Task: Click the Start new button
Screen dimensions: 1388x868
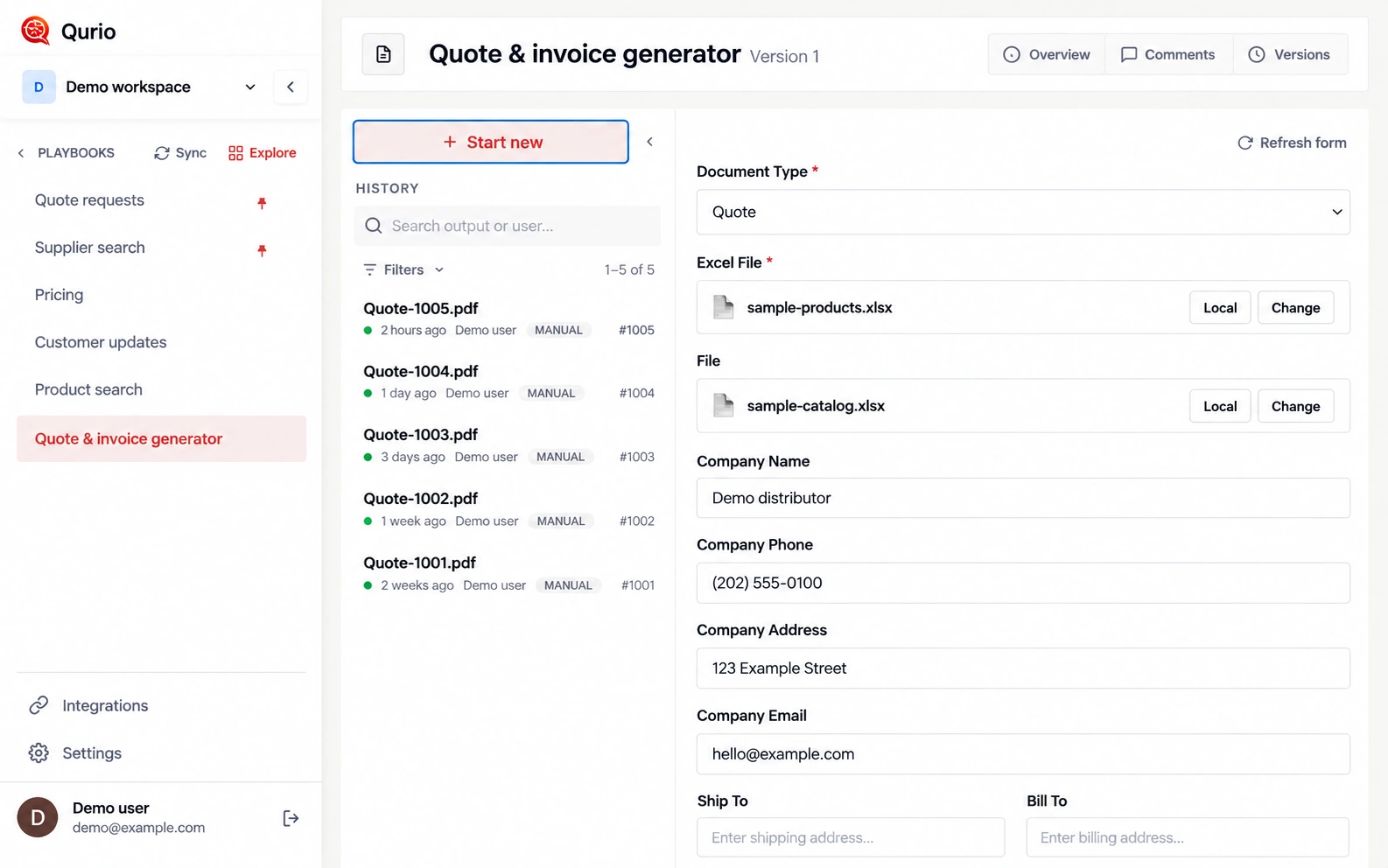Action: click(x=491, y=142)
